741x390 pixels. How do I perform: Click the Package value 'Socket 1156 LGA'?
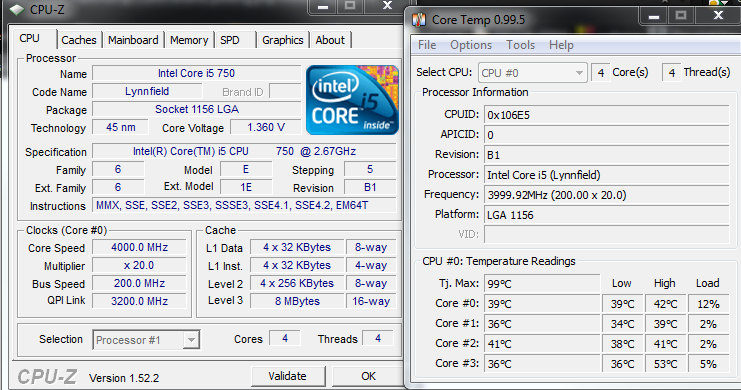click(x=197, y=109)
